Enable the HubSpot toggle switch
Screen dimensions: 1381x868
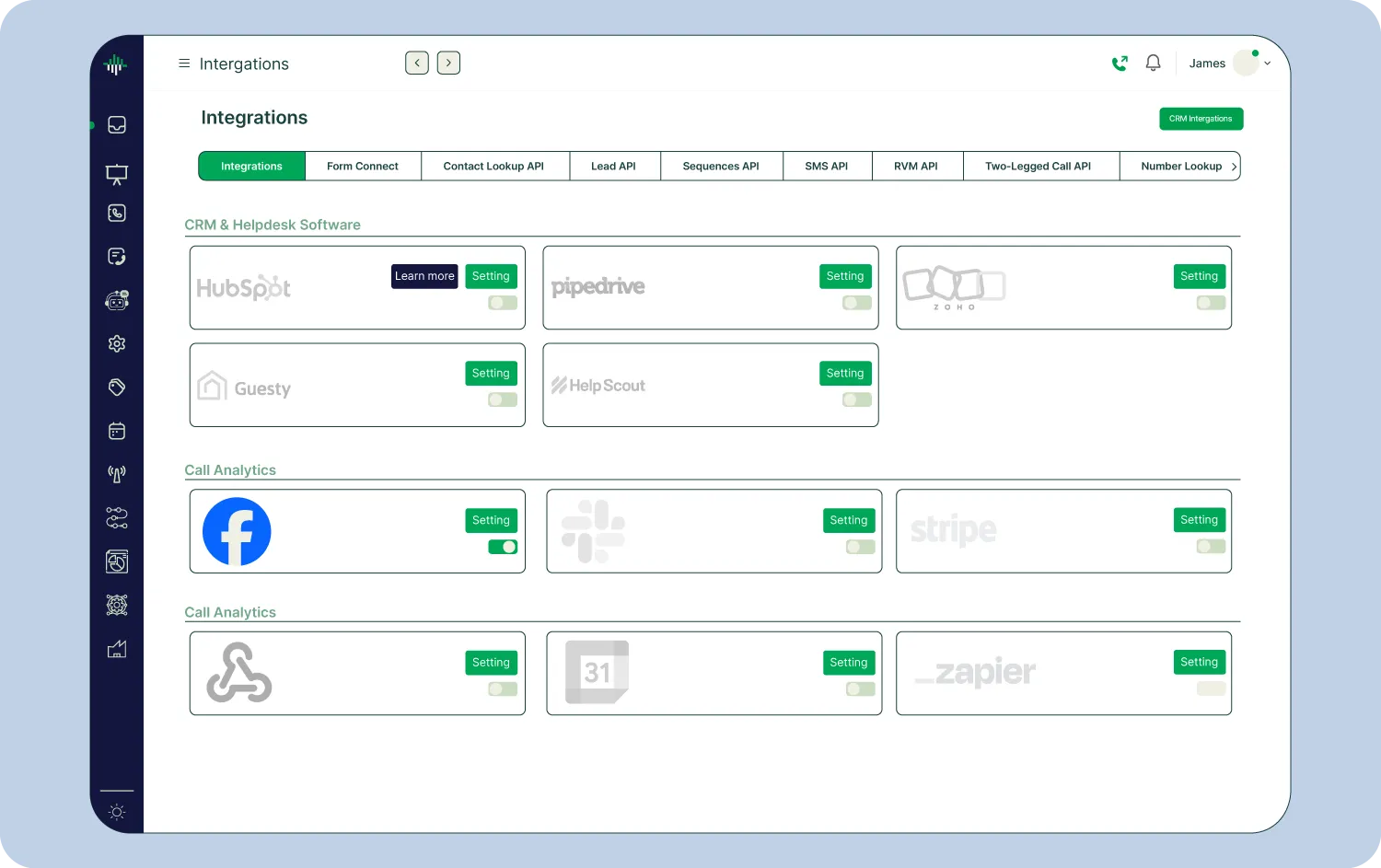click(x=503, y=303)
